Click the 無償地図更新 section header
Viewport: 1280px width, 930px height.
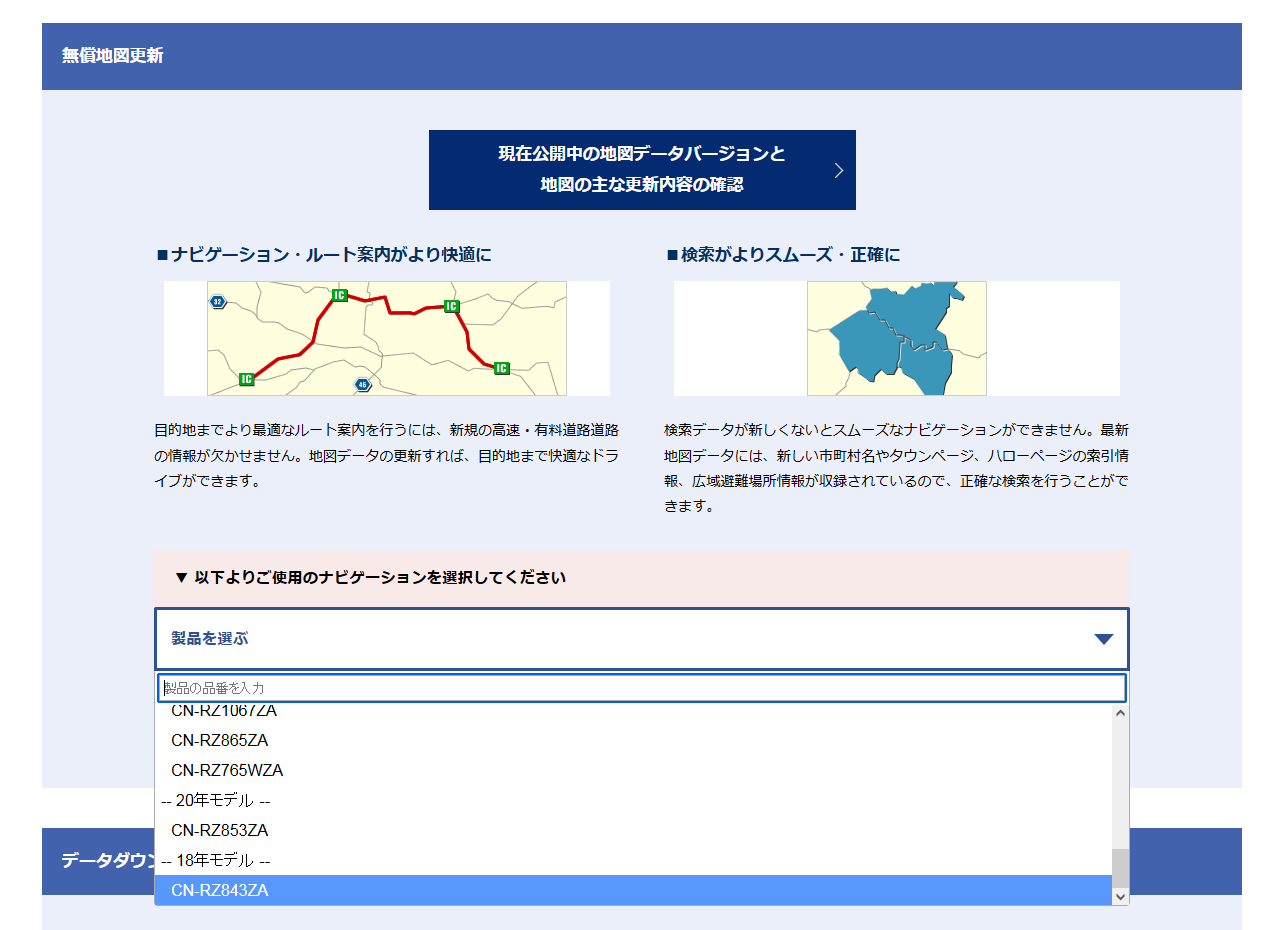pyautogui.click(x=642, y=56)
